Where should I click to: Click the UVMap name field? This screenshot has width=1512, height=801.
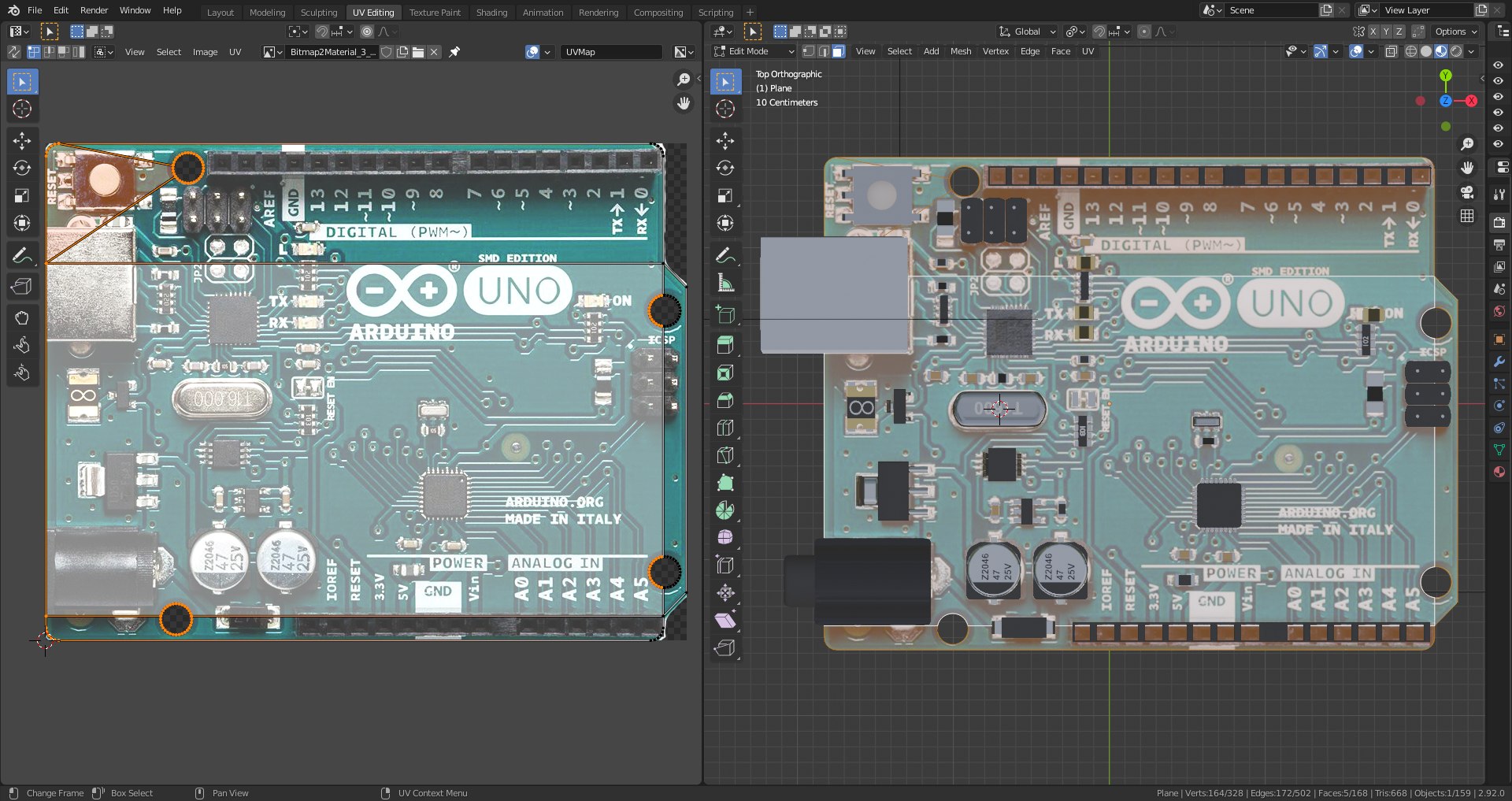[611, 52]
